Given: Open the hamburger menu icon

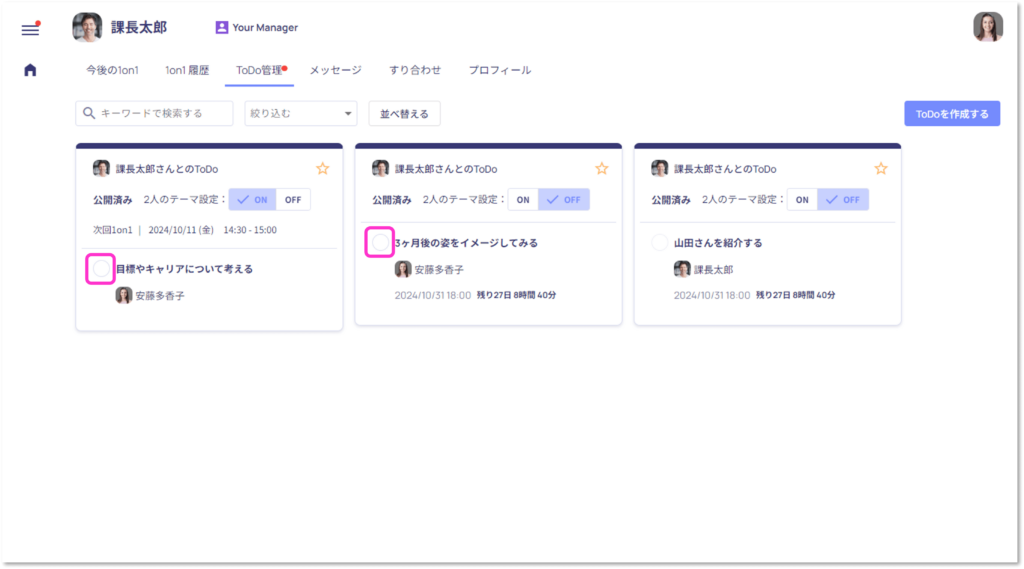Looking at the screenshot, I should (30, 29).
